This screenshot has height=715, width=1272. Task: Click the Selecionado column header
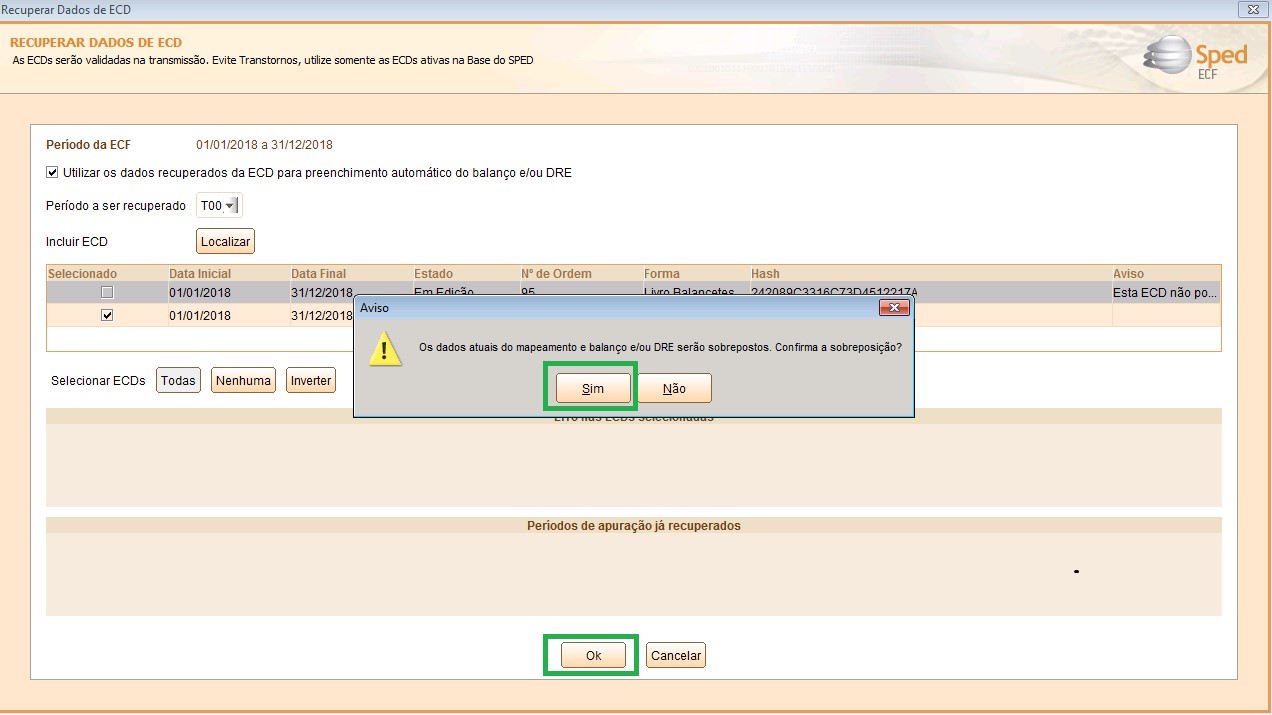click(x=106, y=273)
